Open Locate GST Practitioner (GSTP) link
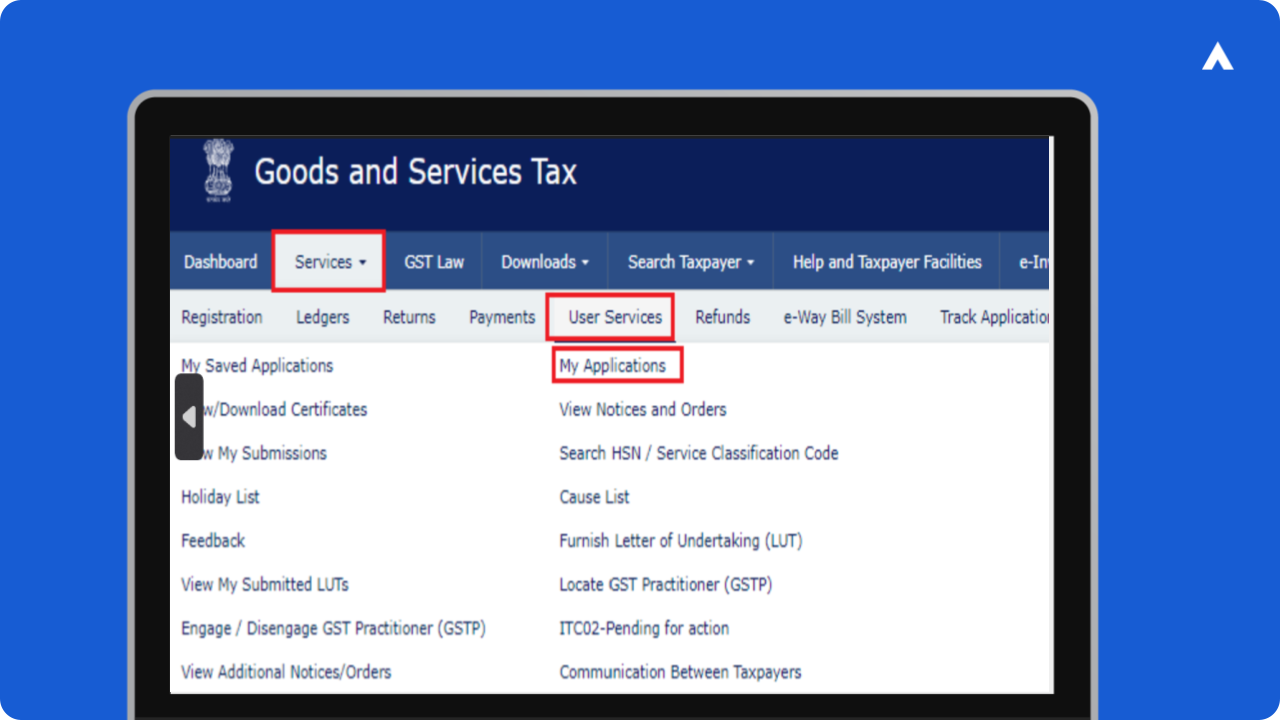This screenshot has width=1280, height=720. [x=666, y=585]
